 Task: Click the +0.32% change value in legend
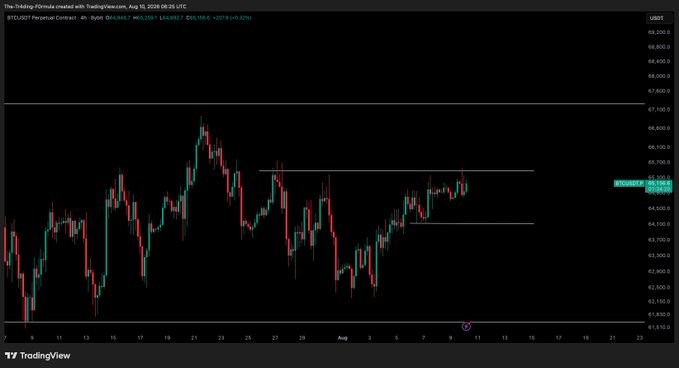242,18
